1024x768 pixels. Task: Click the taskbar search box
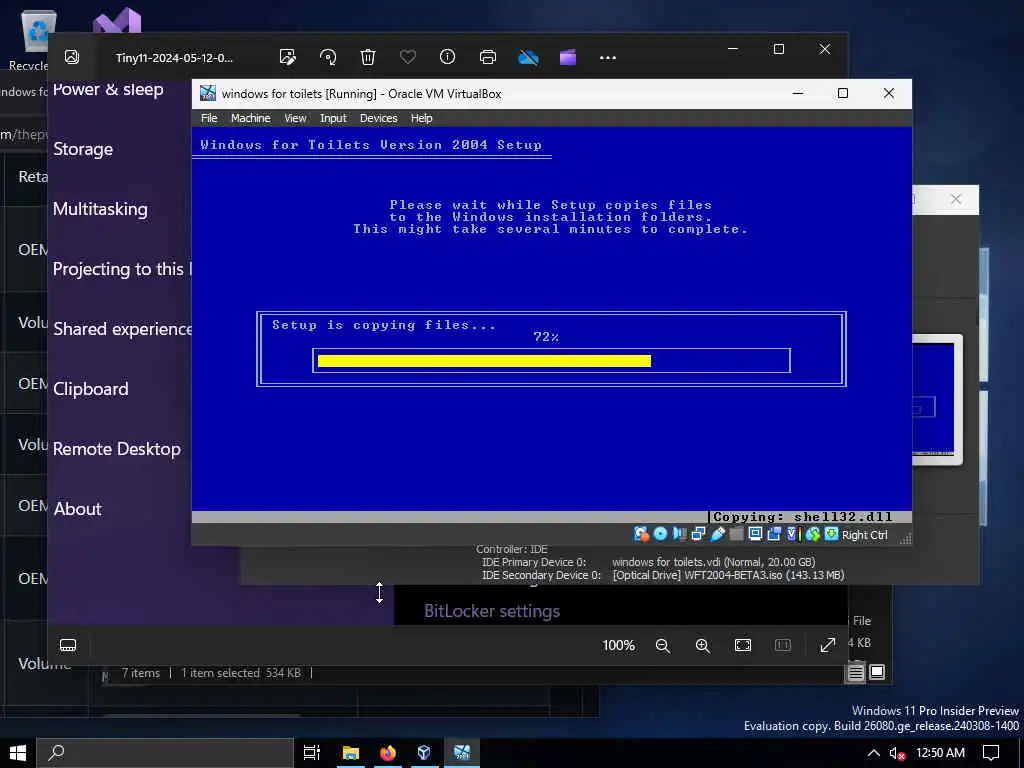(165, 753)
